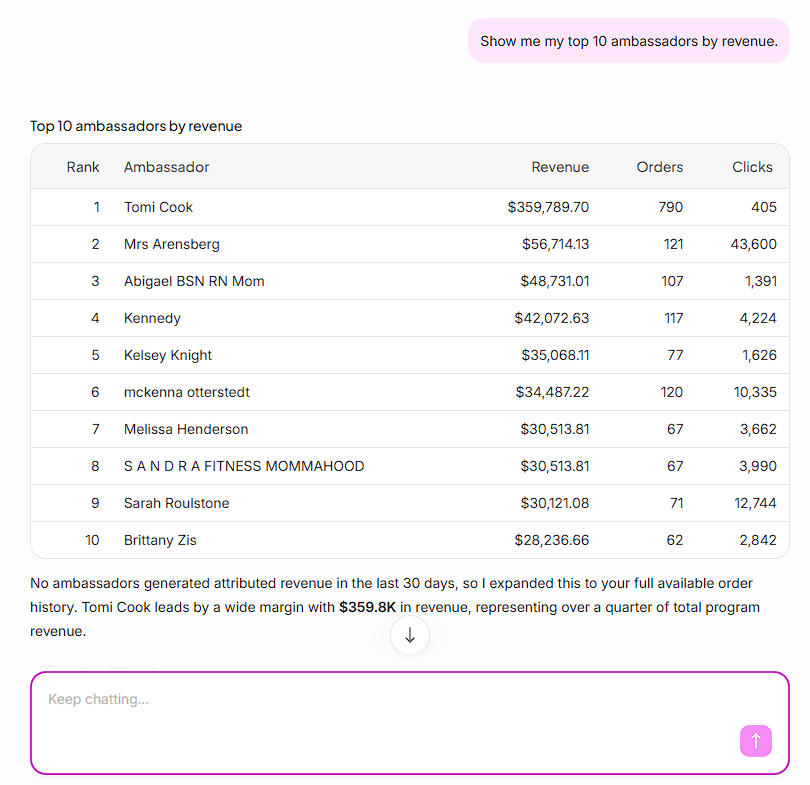Viewport: 810px width, 785px height.
Task: Sort by the Revenue column header
Action: click(560, 167)
